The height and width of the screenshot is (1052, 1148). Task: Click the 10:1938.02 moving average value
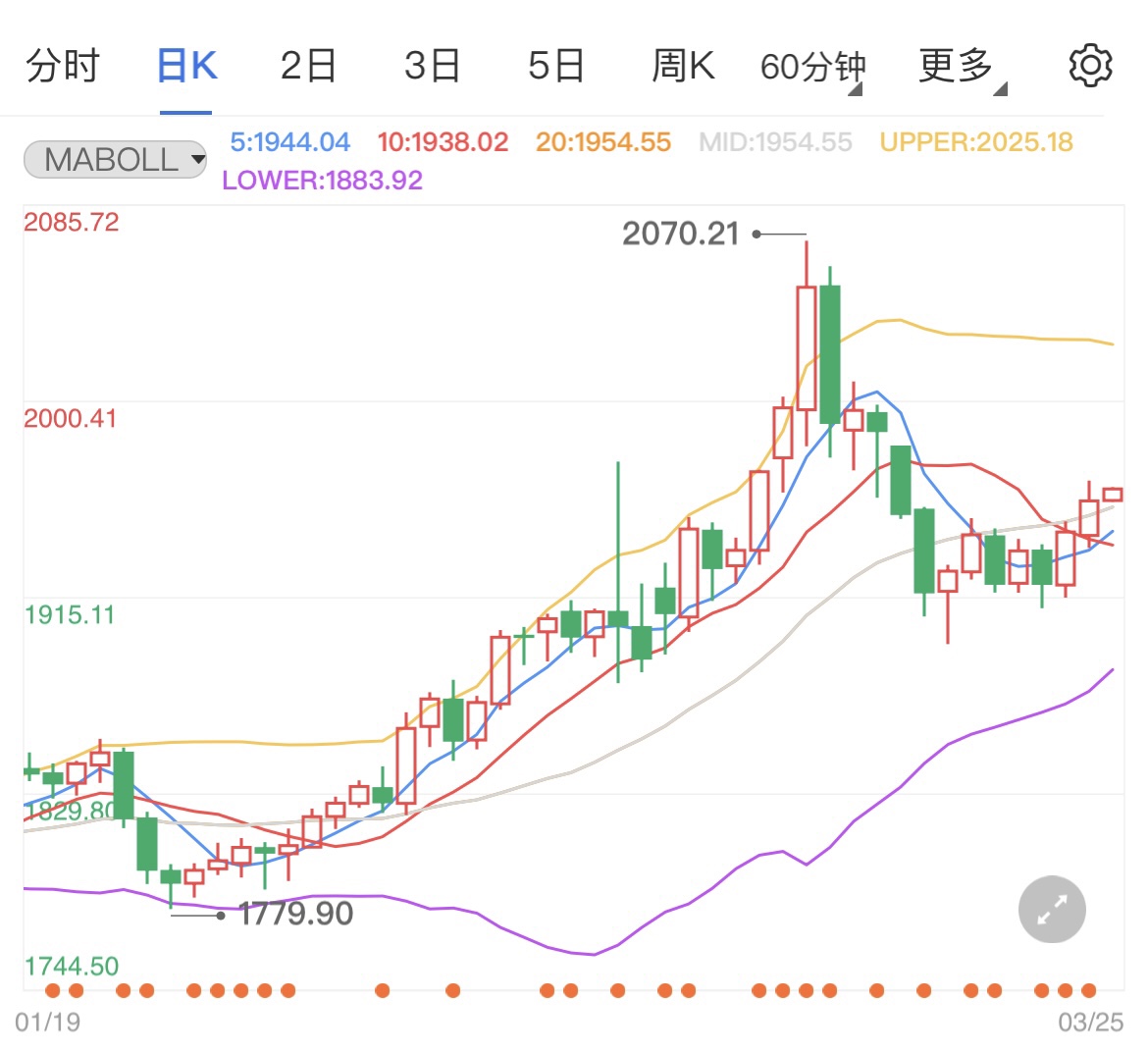pyautogui.click(x=443, y=142)
